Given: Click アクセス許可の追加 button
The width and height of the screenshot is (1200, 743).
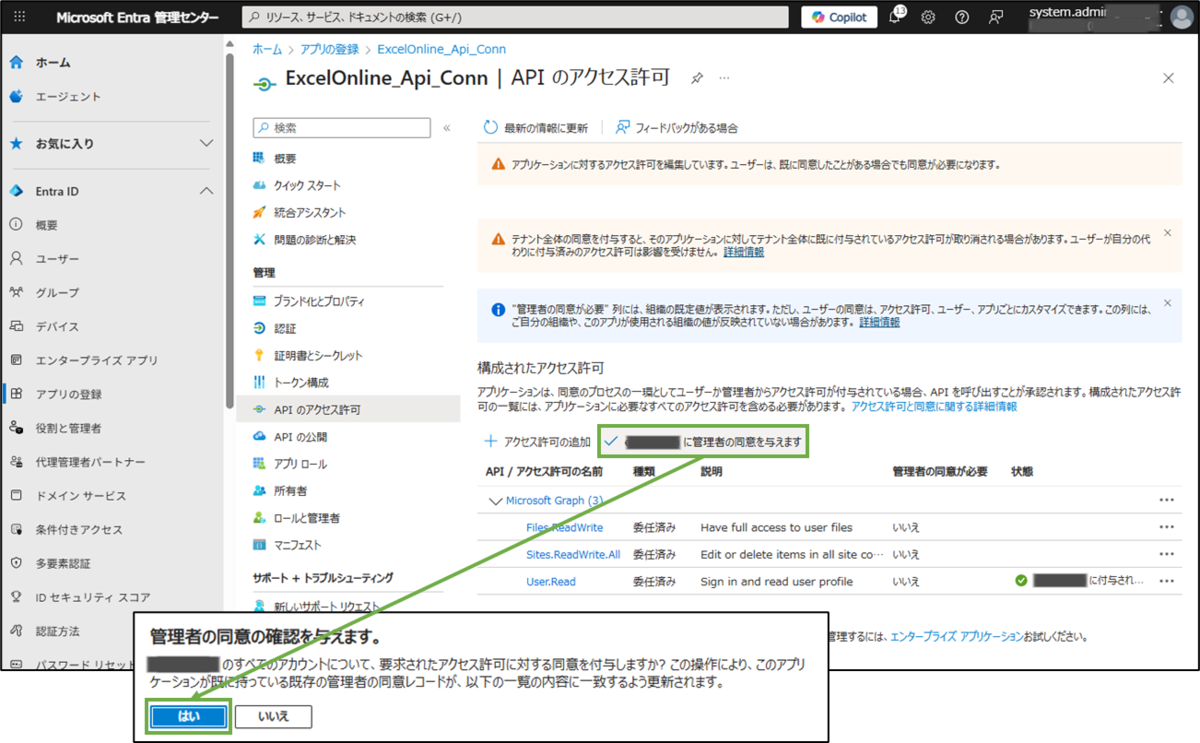Looking at the screenshot, I should pyautogui.click(x=537, y=442).
